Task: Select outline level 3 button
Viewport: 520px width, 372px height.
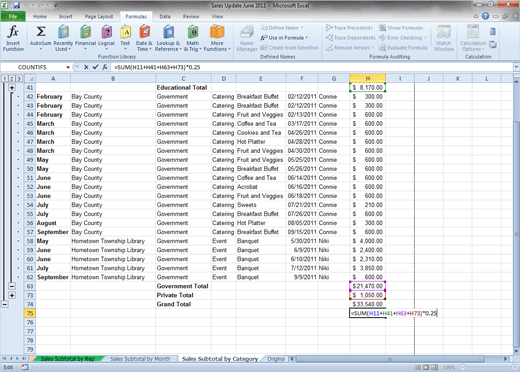Action: [x=19, y=79]
